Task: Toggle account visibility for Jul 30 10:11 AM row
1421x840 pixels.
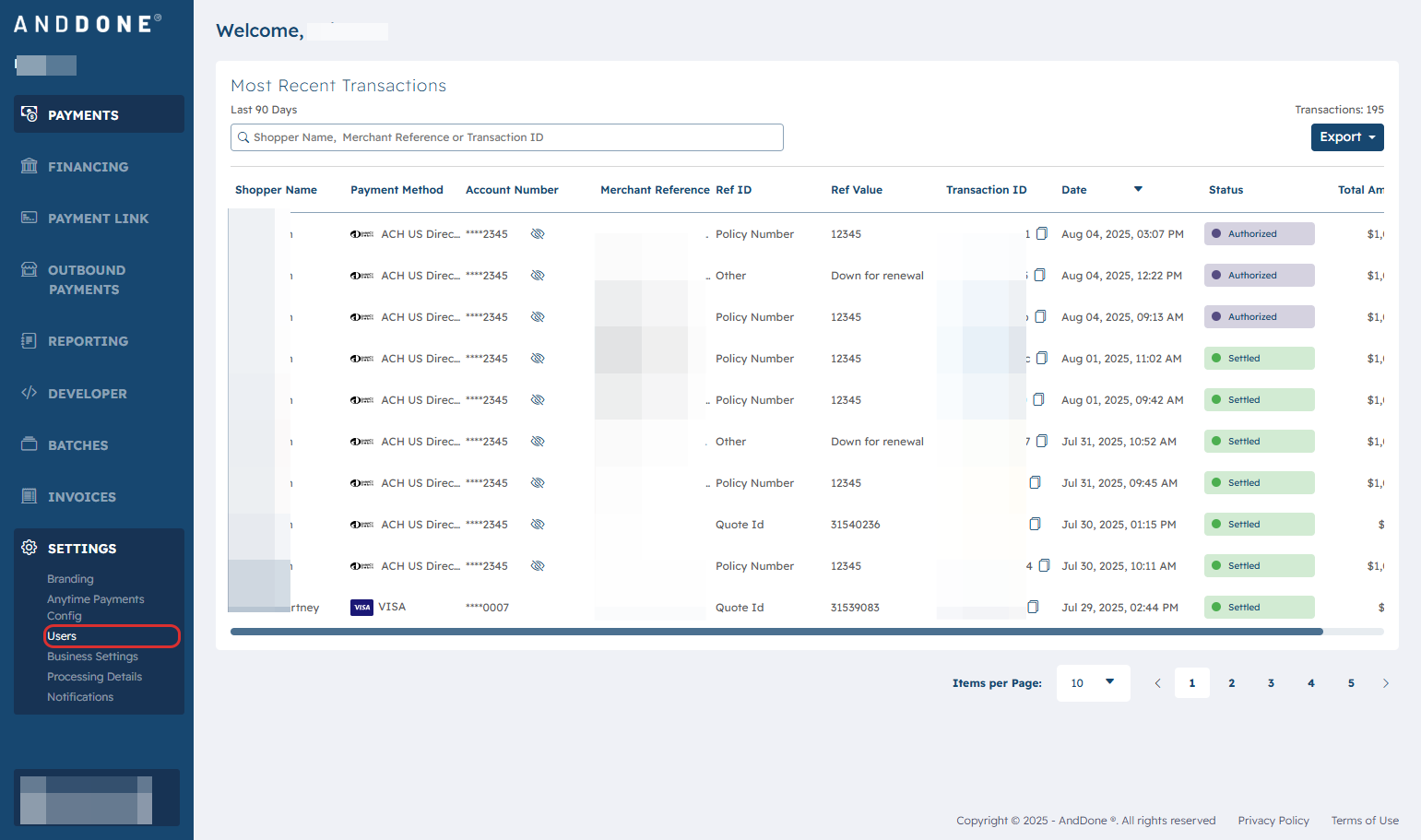Action: pyautogui.click(x=538, y=566)
